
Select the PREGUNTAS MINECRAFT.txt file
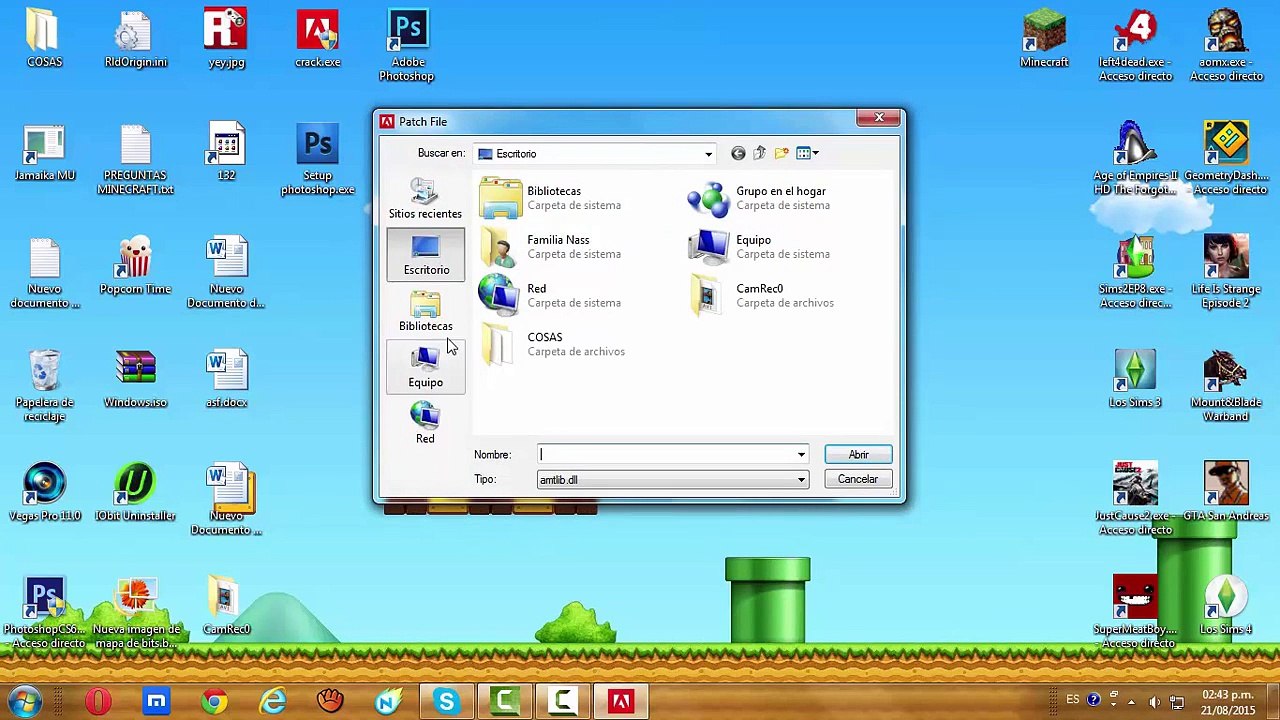135,160
